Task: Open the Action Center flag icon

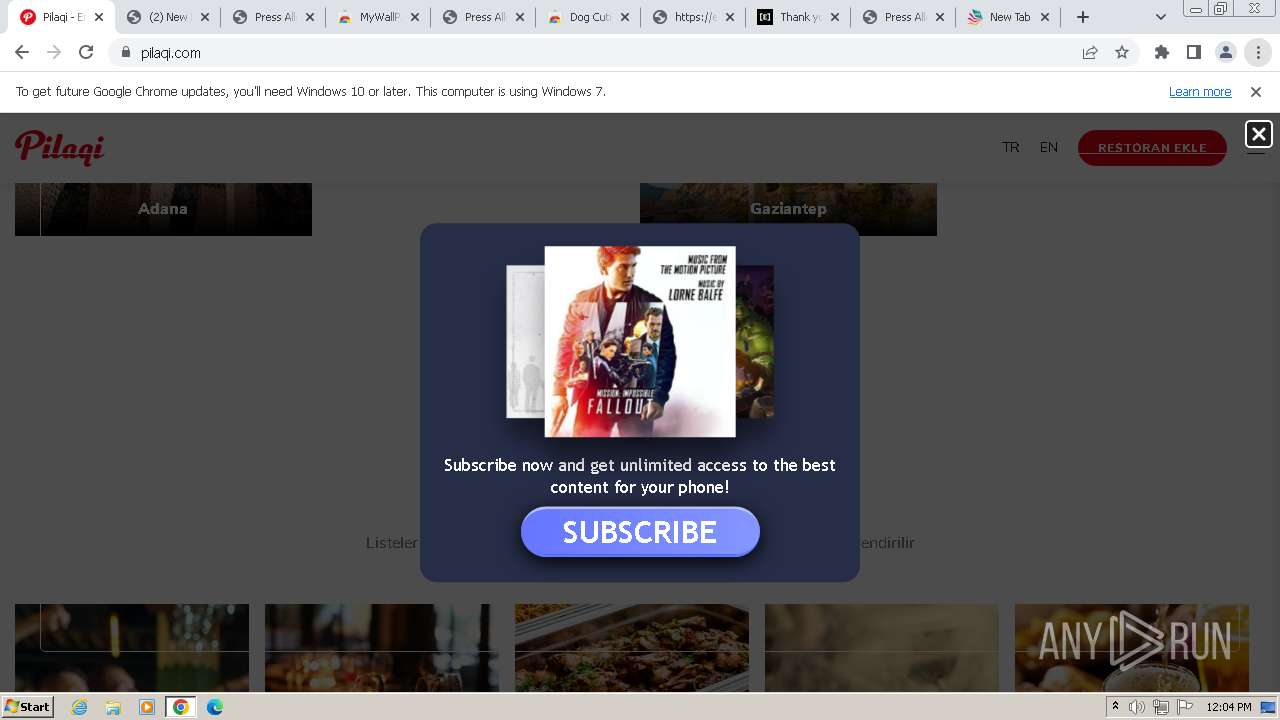Action: pos(1186,707)
